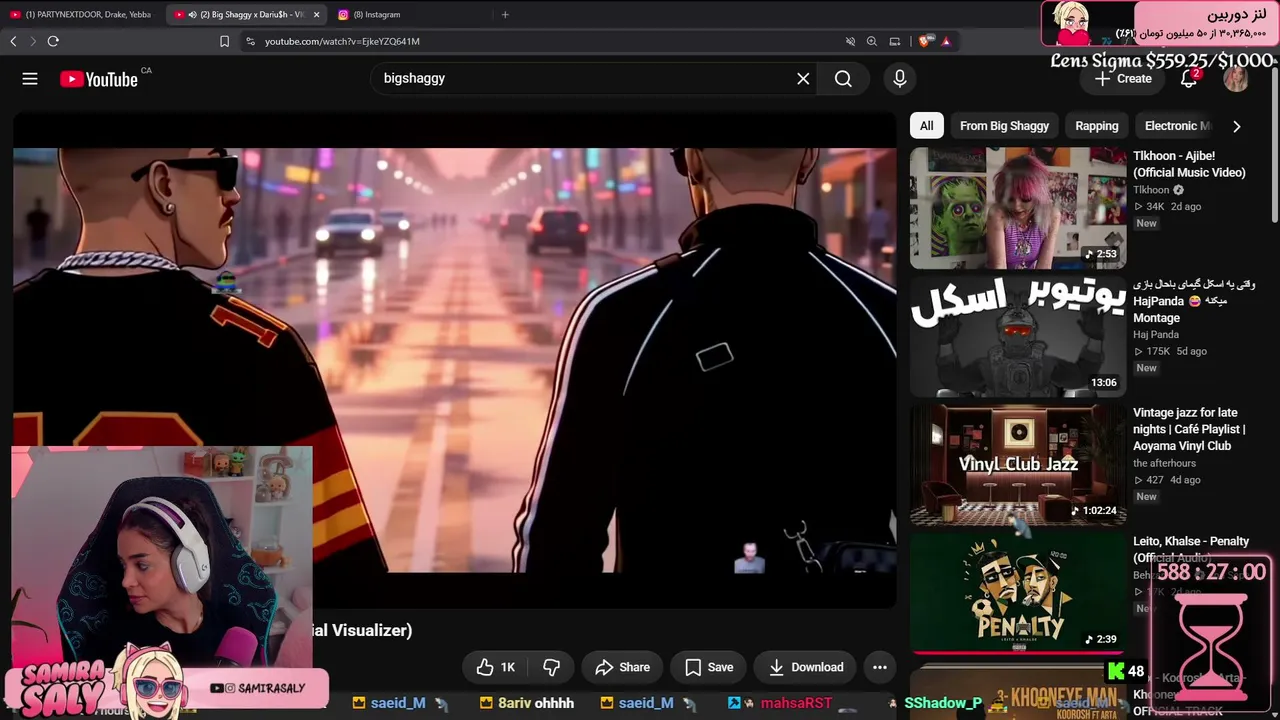Screen dimensions: 1280x720
Task: Open the Tlkhoon Ajibe video thumbnail
Action: coord(1018,208)
